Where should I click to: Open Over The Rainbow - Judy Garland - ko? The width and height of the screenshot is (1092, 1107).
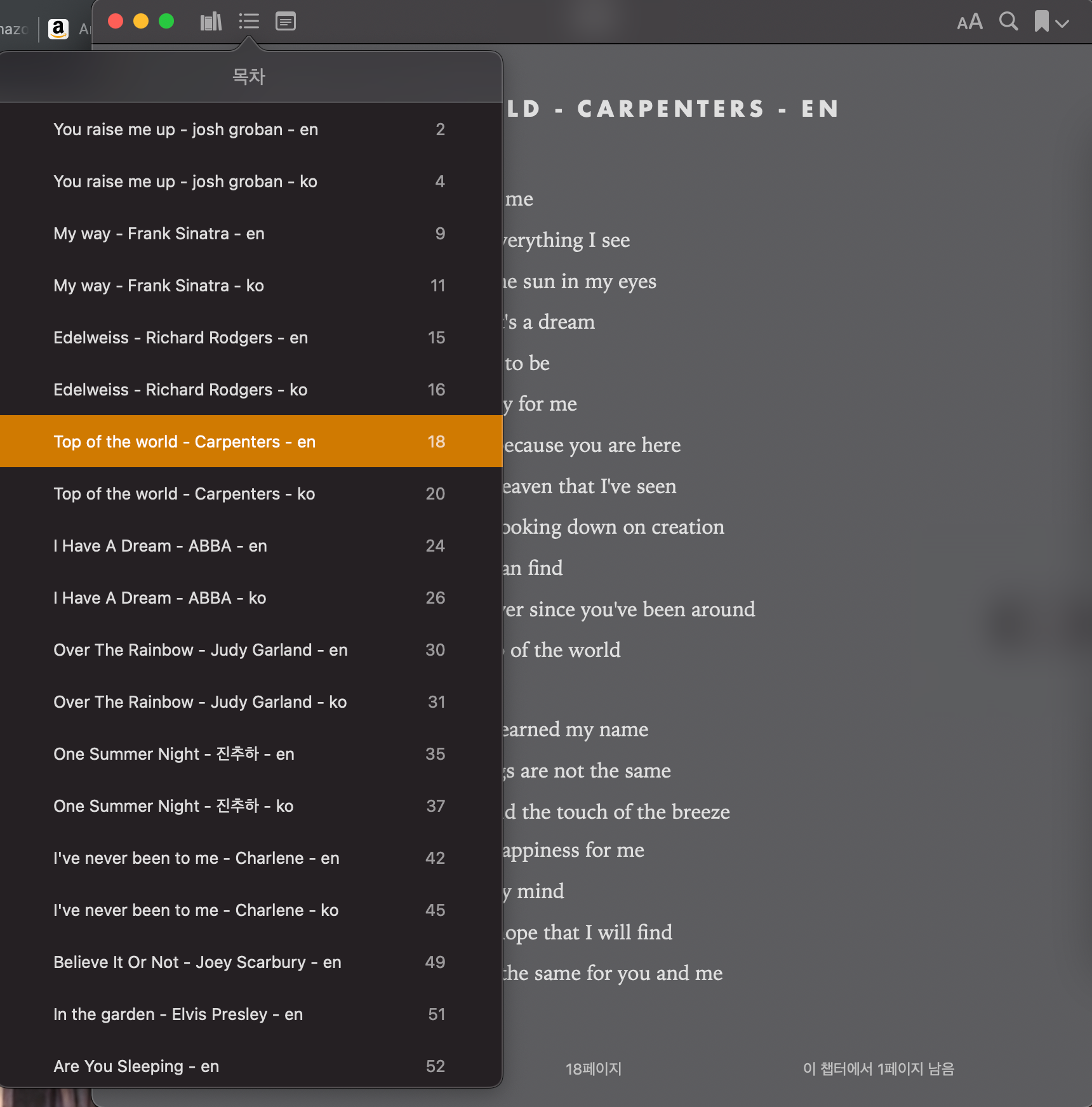[x=251, y=702]
